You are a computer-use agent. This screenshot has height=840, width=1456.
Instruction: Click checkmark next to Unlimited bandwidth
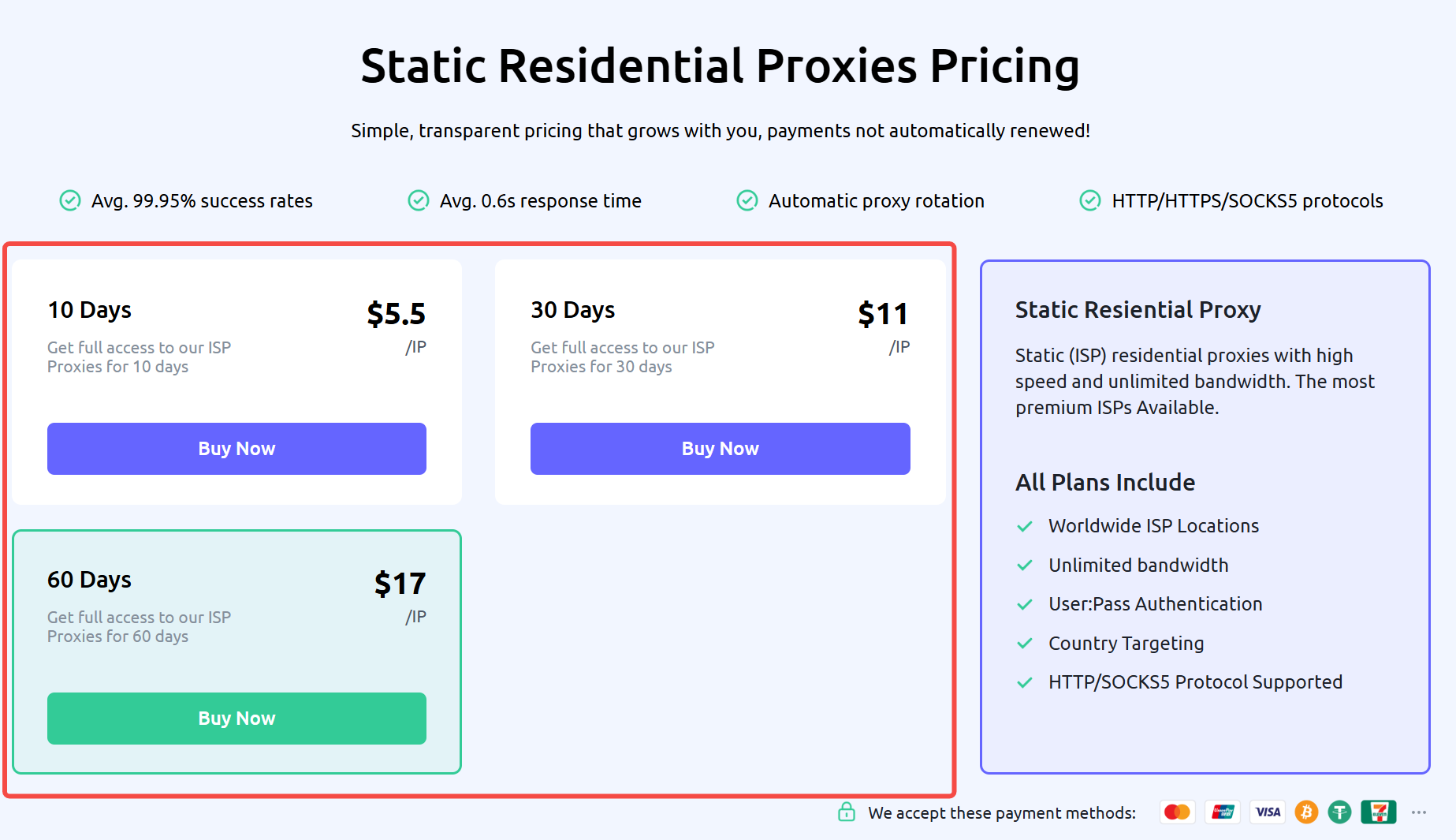coord(1025,566)
